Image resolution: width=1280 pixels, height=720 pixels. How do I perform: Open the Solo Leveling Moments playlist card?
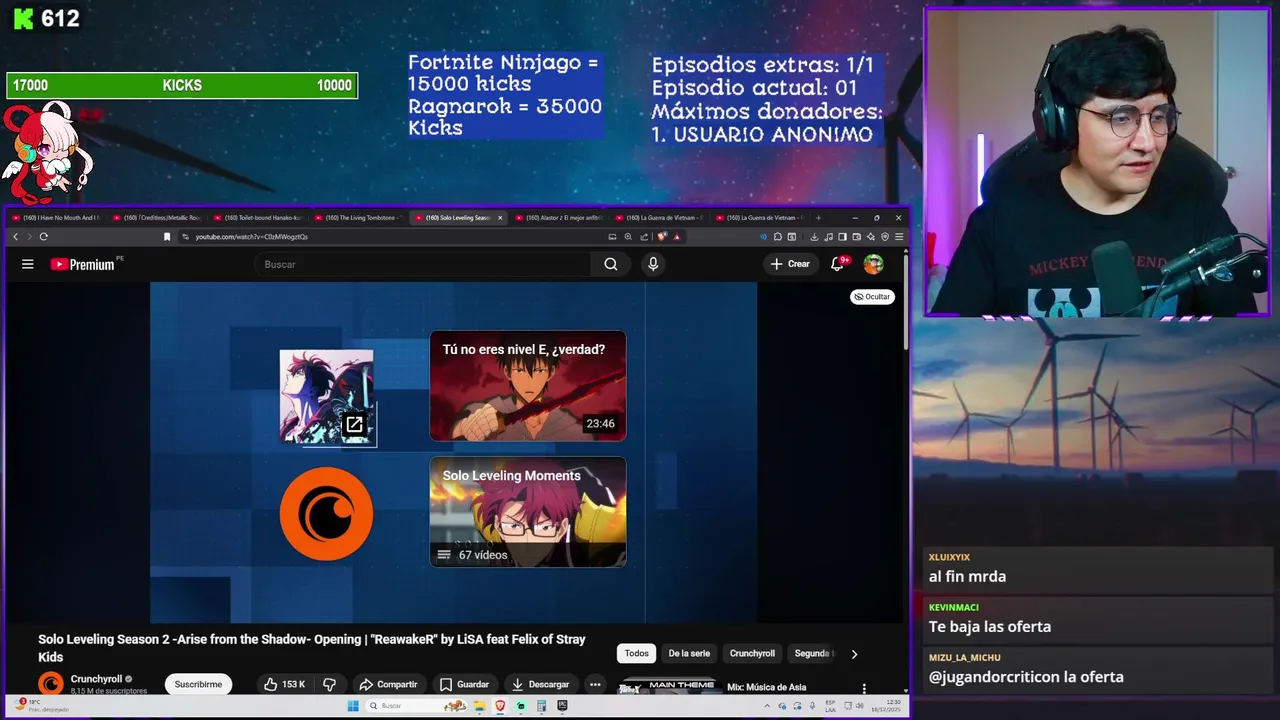pyautogui.click(x=528, y=512)
